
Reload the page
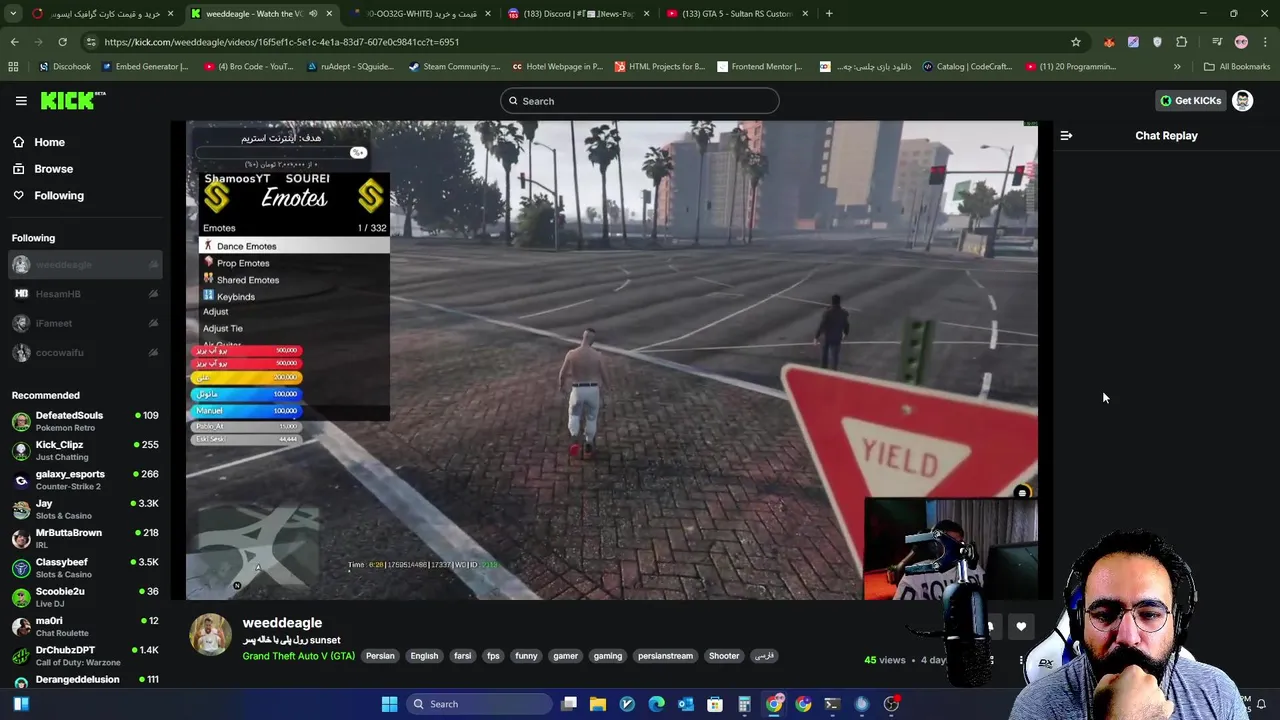62,42
